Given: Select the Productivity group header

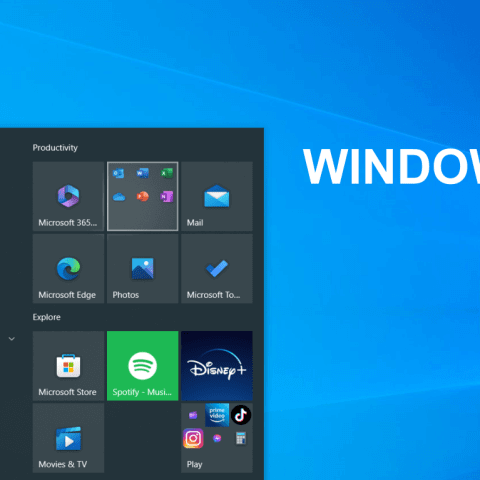Looking at the screenshot, I should [x=55, y=148].
